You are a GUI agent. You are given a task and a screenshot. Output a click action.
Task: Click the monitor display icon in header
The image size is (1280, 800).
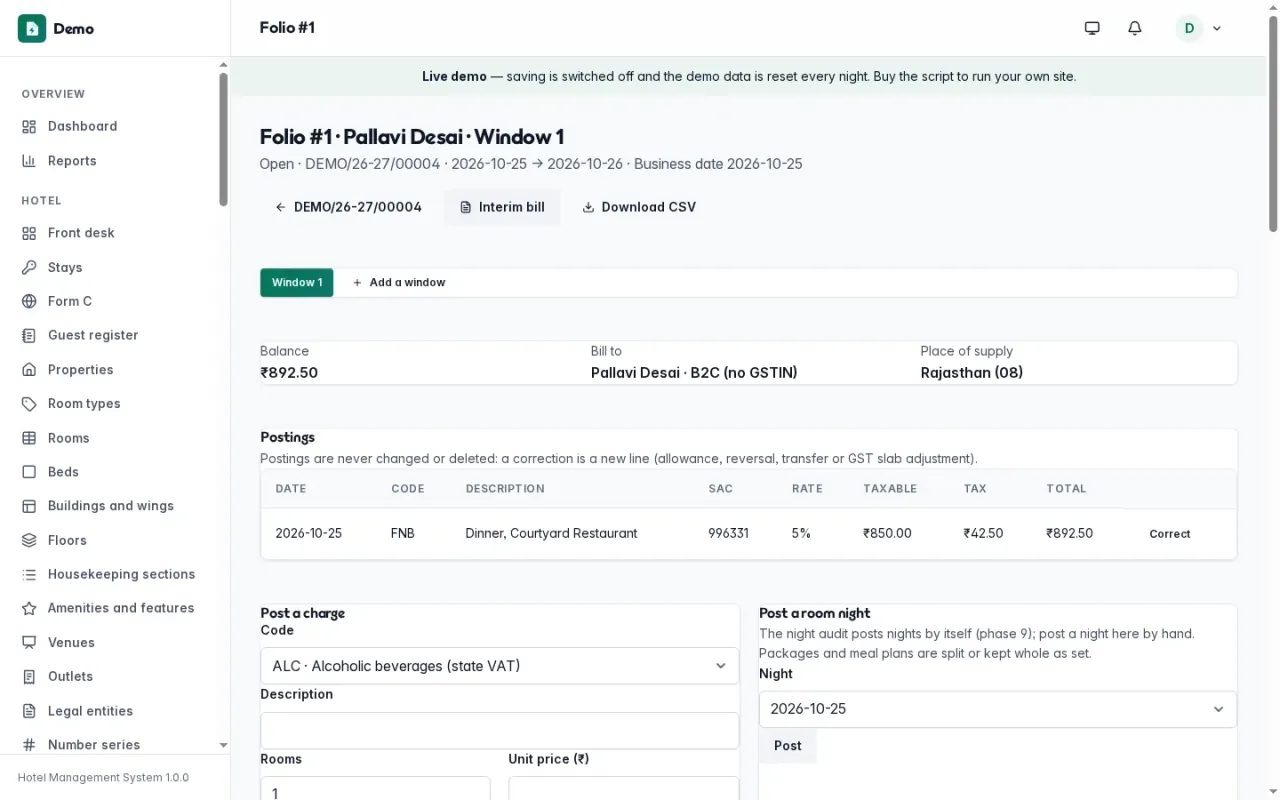(x=1092, y=28)
